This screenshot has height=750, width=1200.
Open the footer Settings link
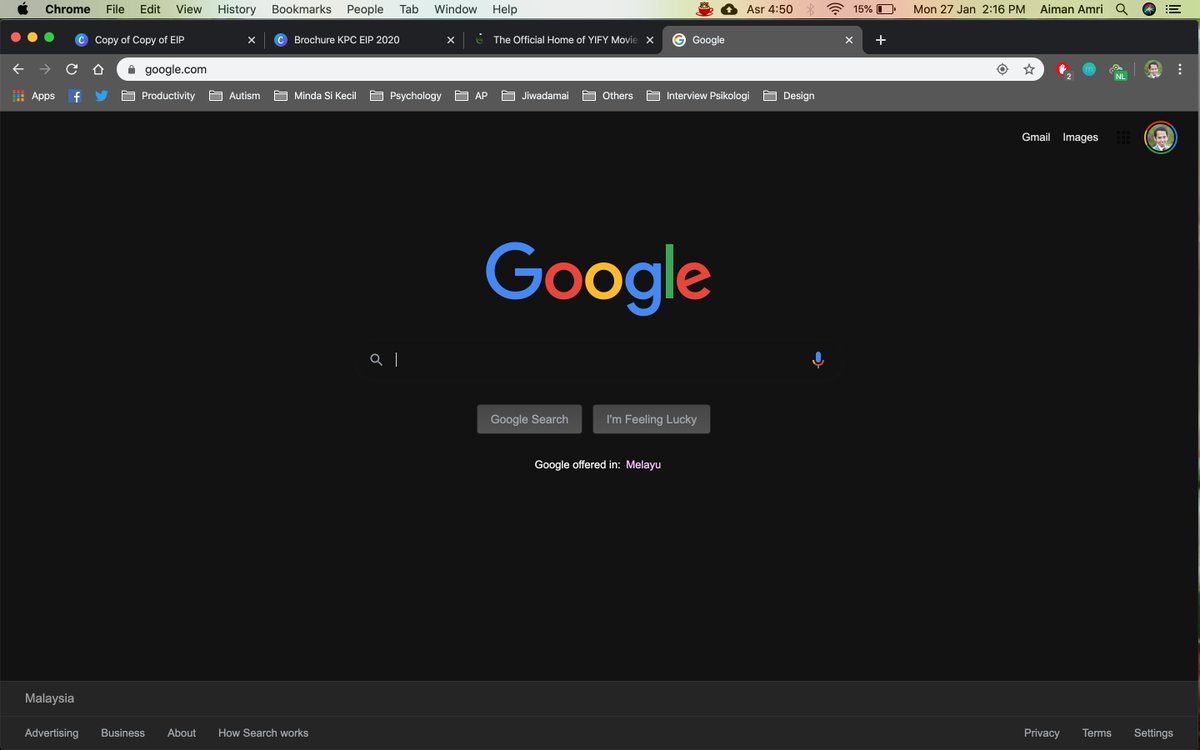pos(1153,733)
